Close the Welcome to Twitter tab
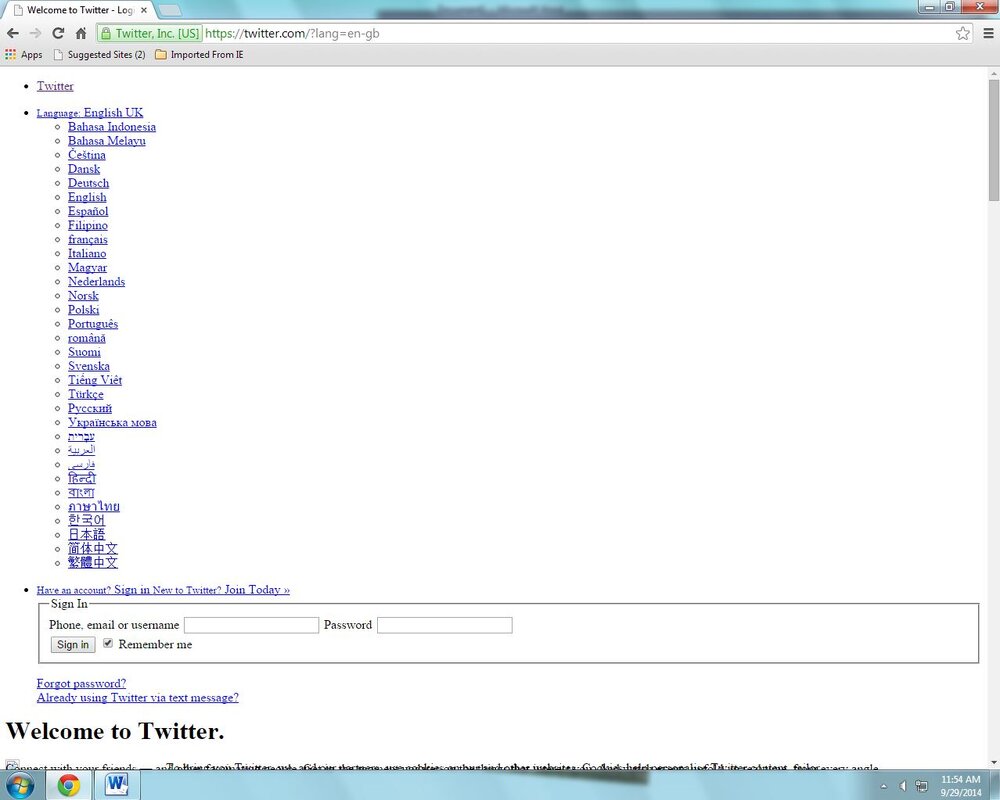The image size is (1000, 800). pyautogui.click(x=143, y=10)
